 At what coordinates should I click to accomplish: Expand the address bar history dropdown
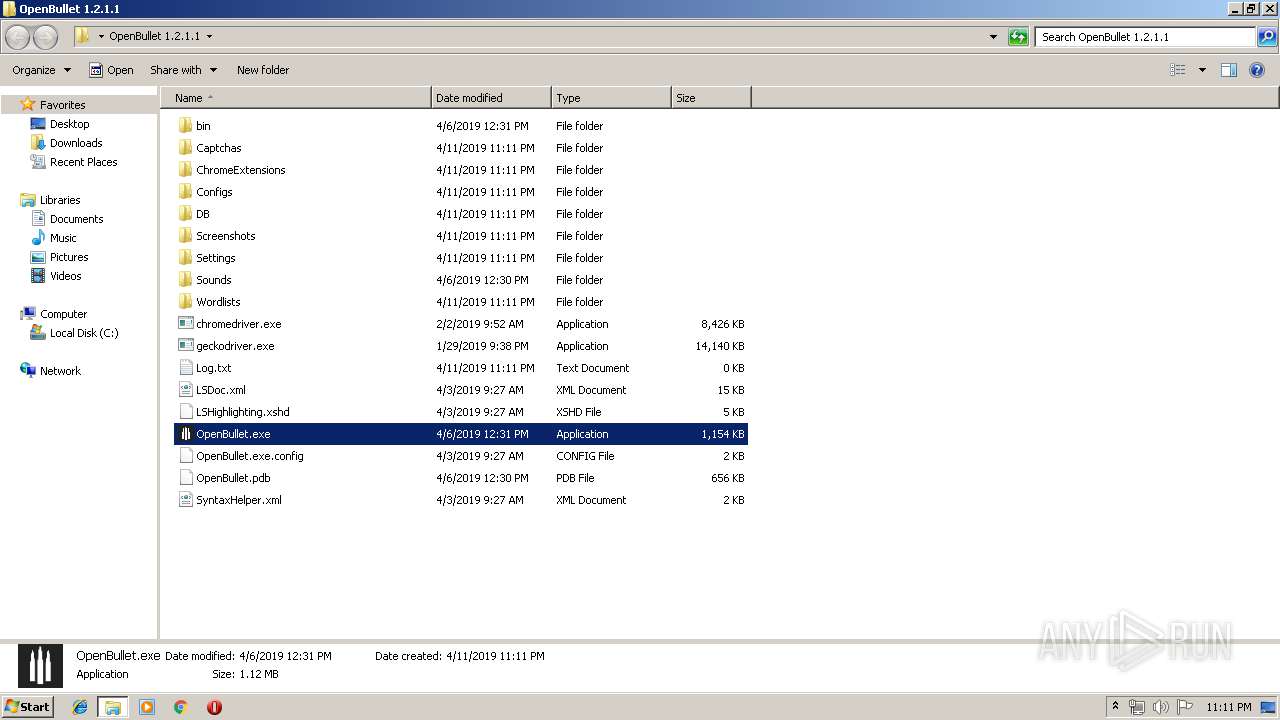[x=993, y=37]
